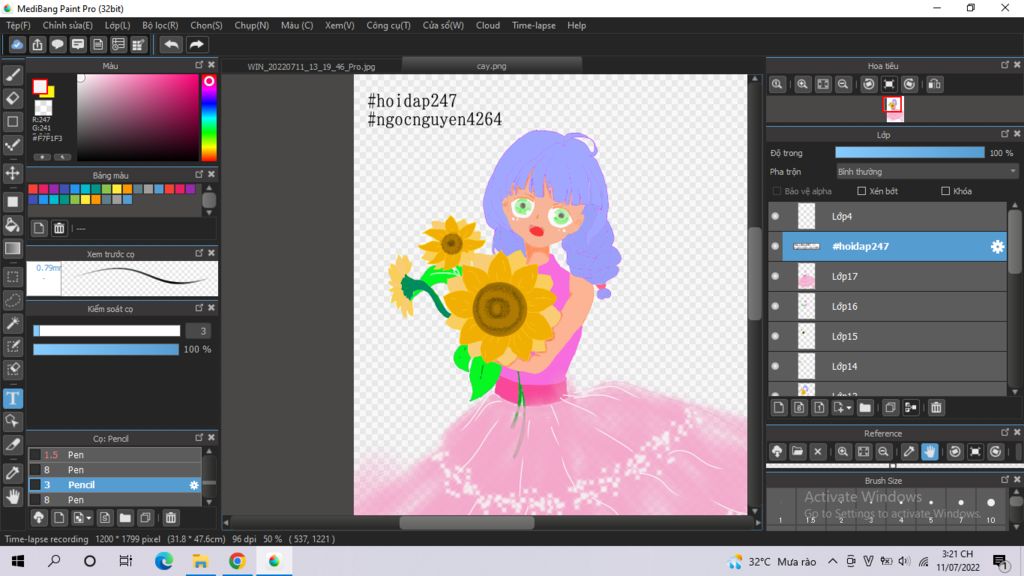
Task: Click the Navigator canvas thumbnail
Action: (x=894, y=109)
